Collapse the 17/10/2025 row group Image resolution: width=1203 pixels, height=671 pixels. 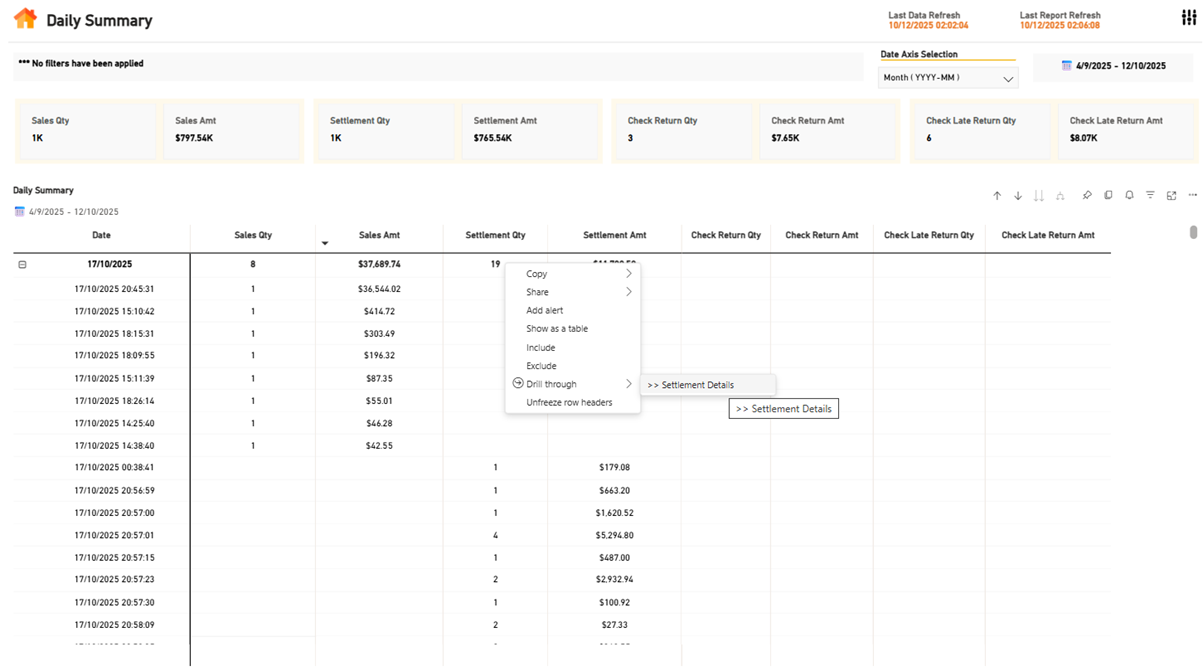coord(22,265)
